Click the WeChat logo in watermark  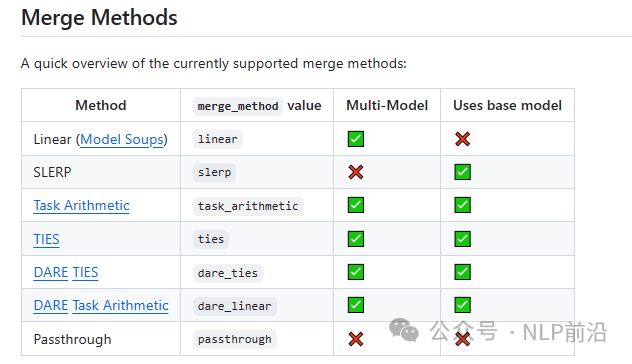coord(403,330)
